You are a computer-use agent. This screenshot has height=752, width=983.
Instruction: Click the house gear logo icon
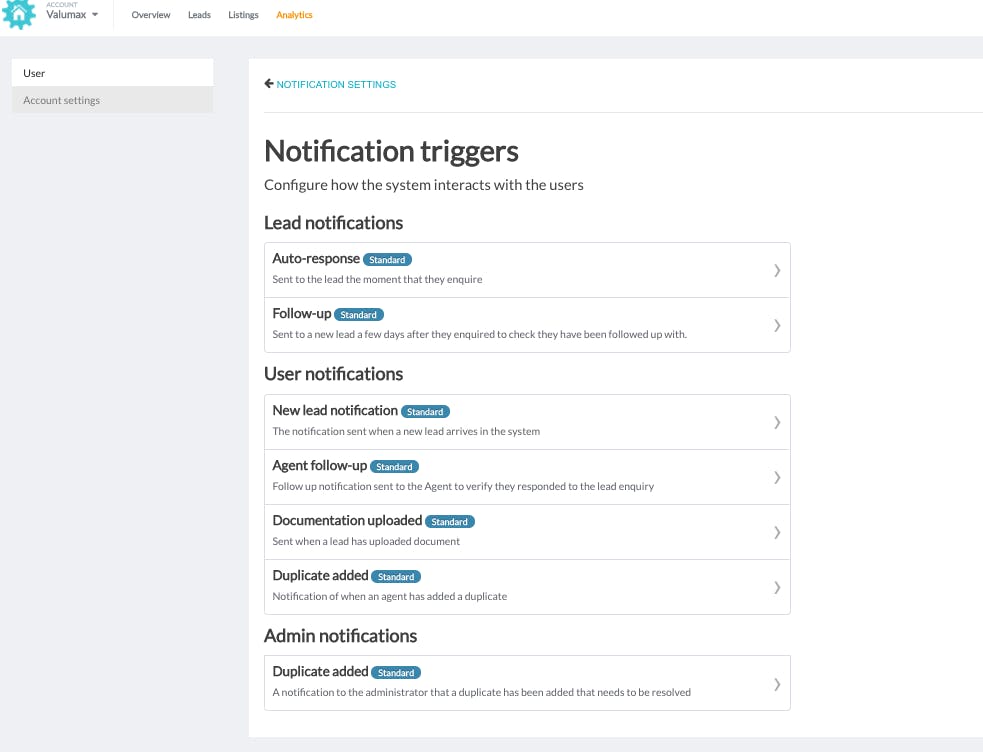pyautogui.click(x=19, y=14)
